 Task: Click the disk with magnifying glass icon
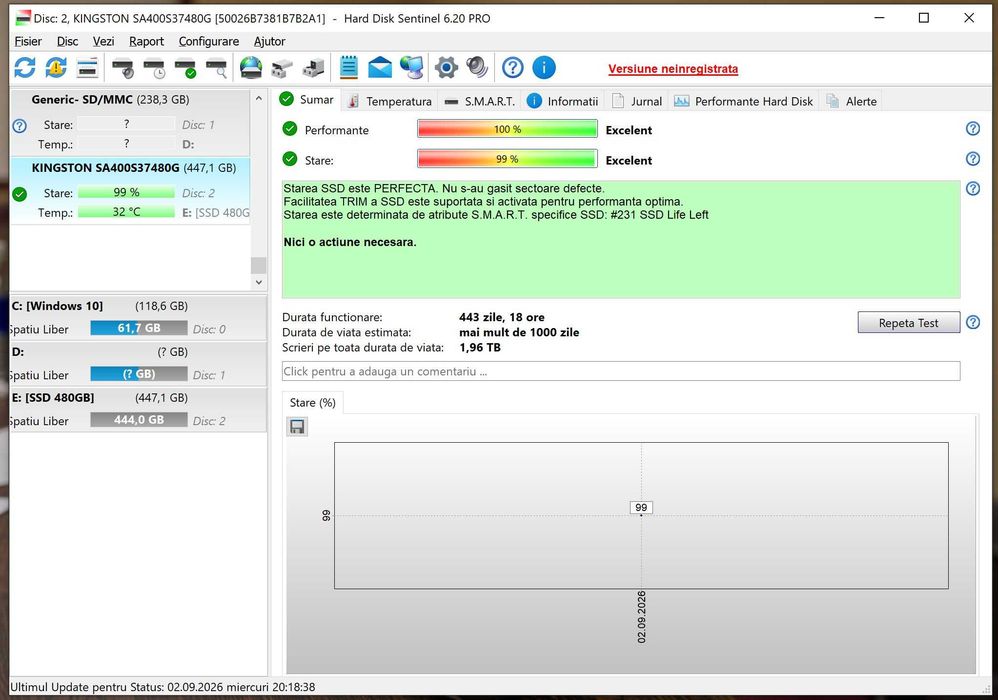click(216, 67)
